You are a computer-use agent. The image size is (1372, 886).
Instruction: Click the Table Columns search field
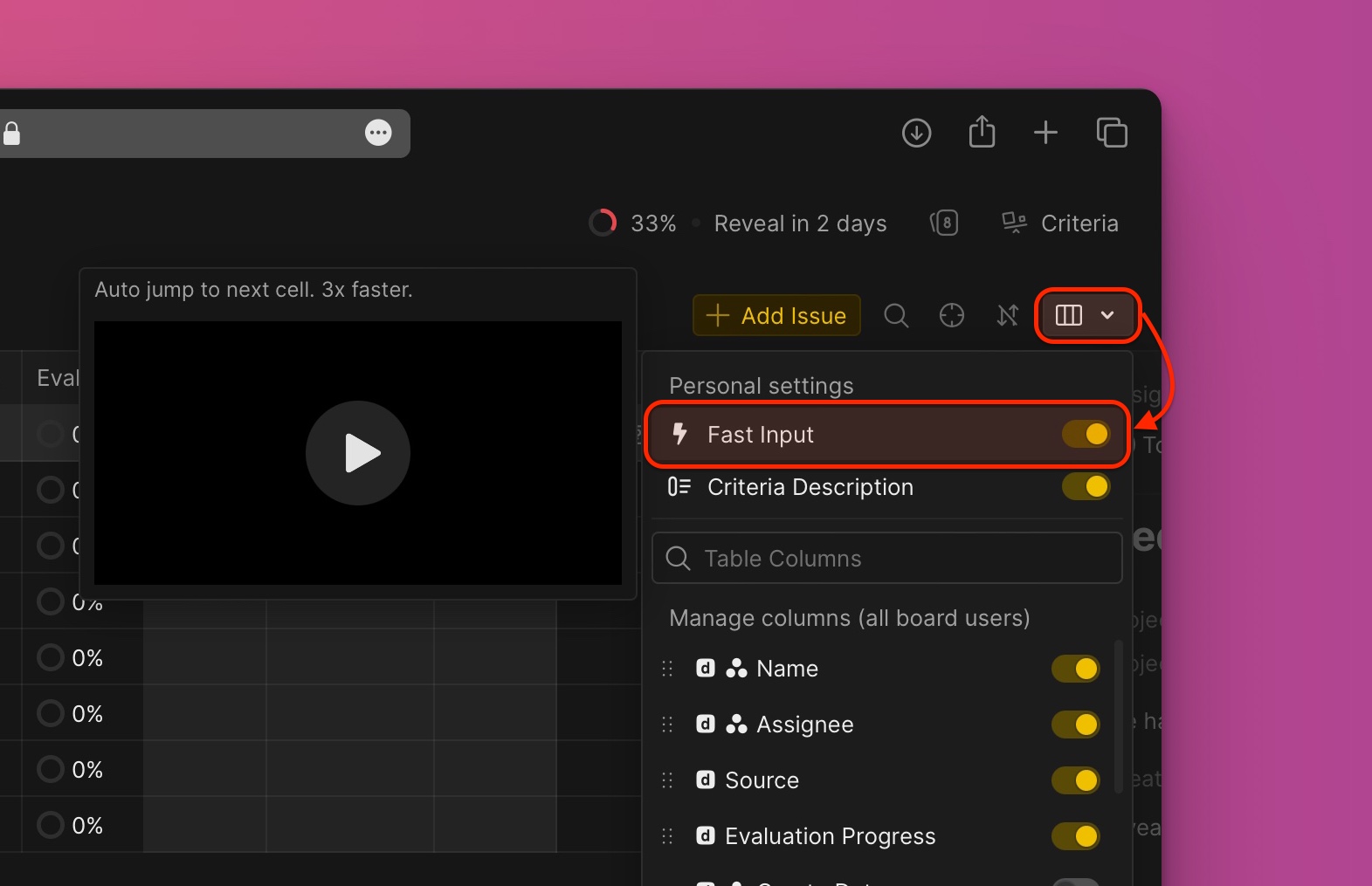click(886, 559)
